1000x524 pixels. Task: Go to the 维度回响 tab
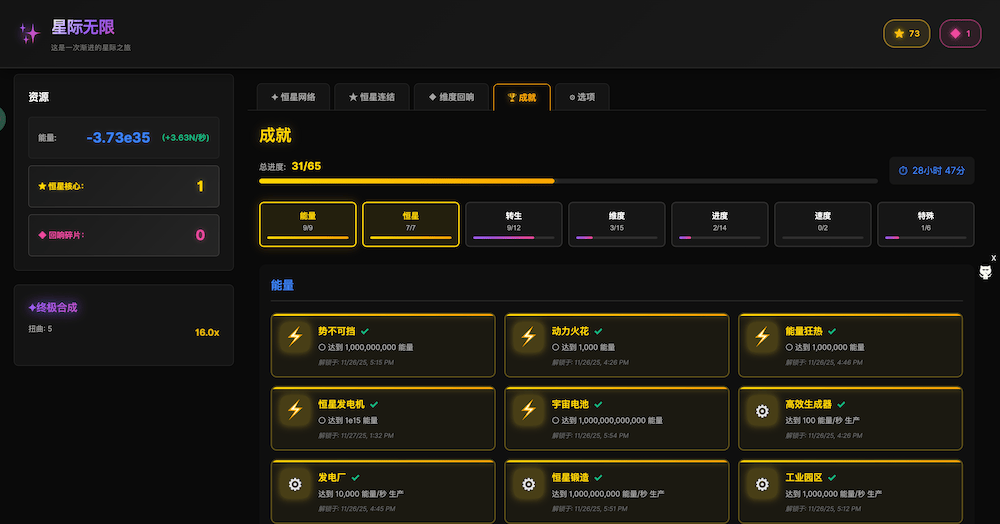tap(451, 97)
